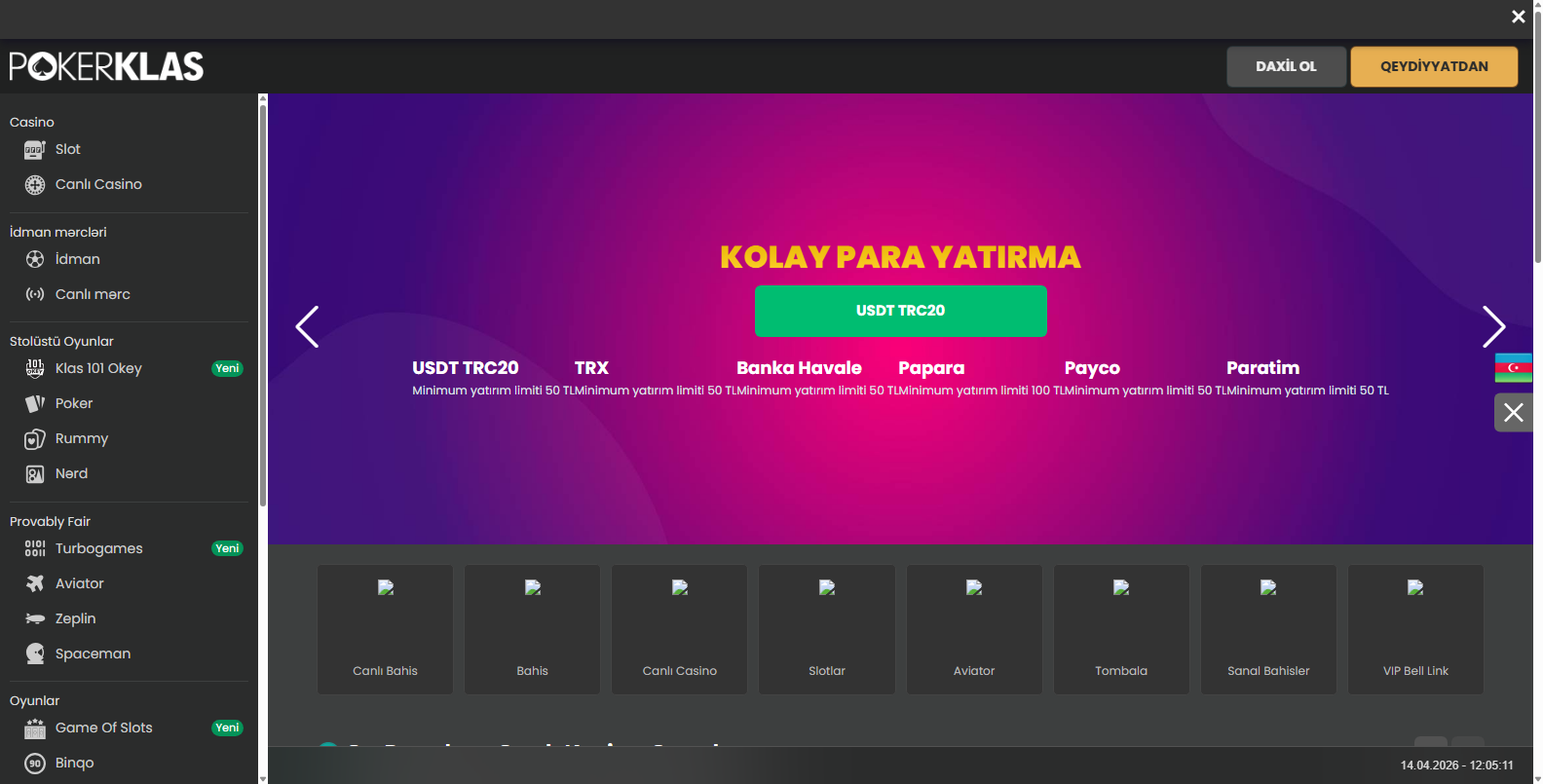Dismiss the top bar with the X
1543x784 pixels.
point(1518,17)
